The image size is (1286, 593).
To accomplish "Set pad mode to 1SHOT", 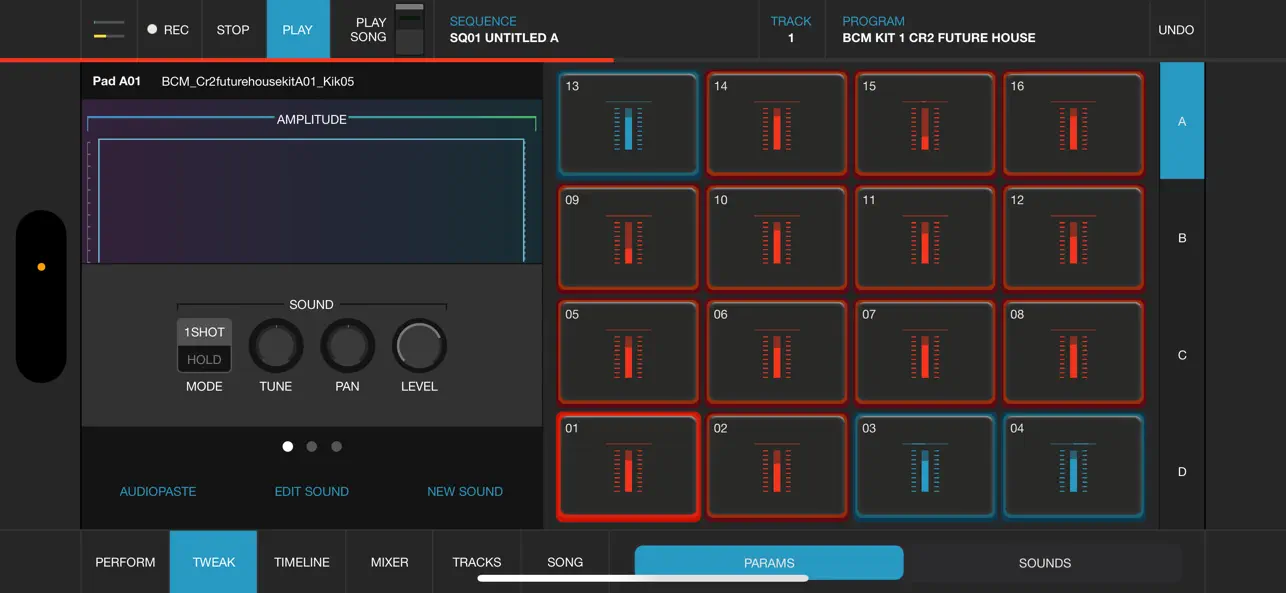I will pyautogui.click(x=204, y=332).
